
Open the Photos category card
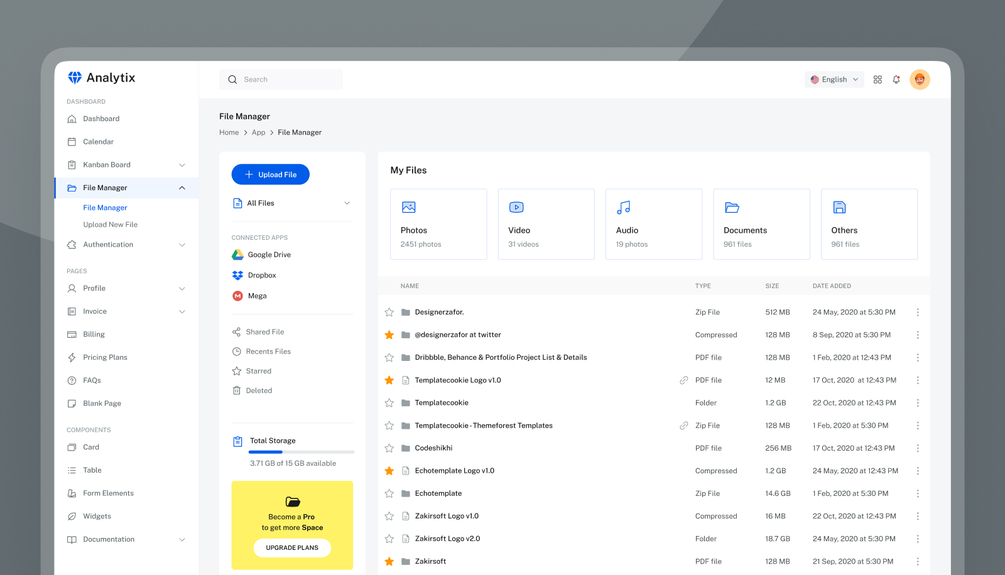(438, 224)
